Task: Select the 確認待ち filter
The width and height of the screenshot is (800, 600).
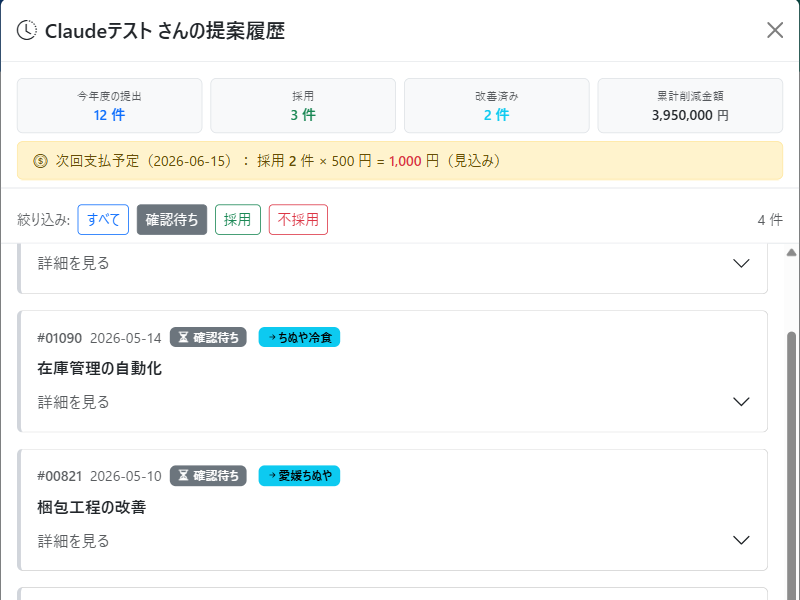Action: (172, 220)
